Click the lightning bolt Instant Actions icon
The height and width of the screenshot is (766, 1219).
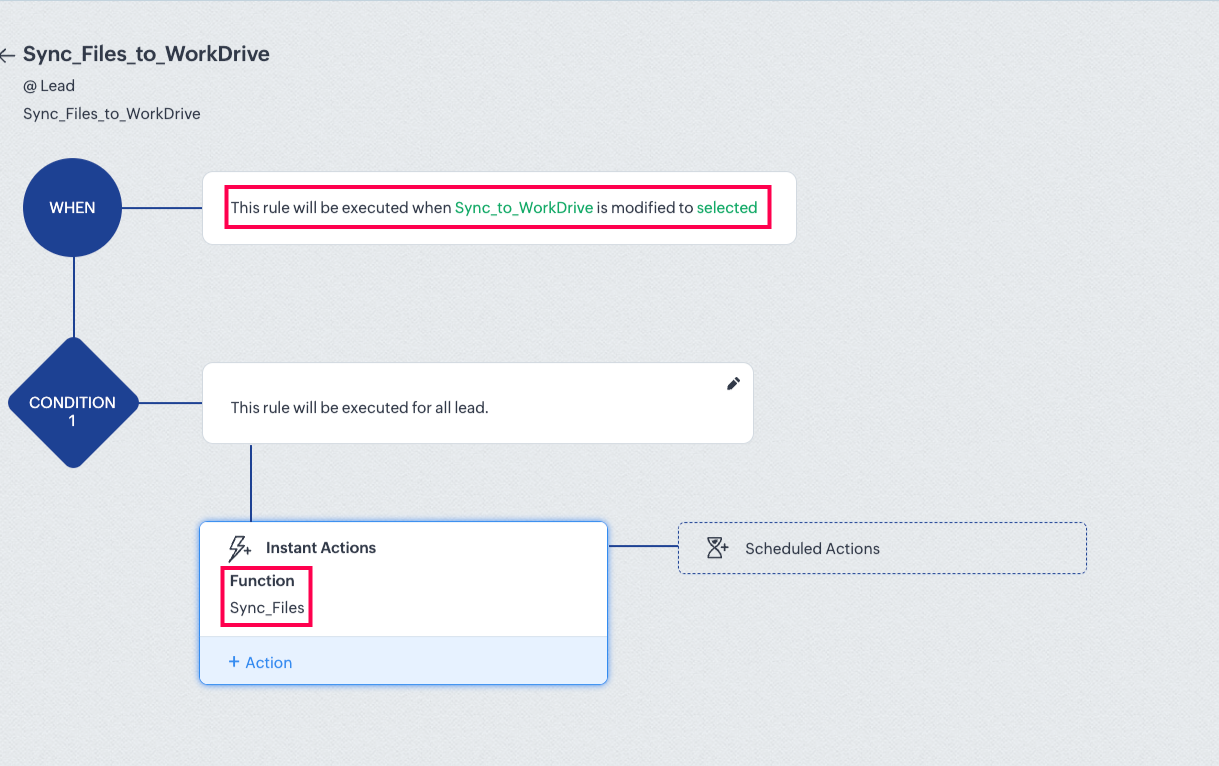[240, 548]
